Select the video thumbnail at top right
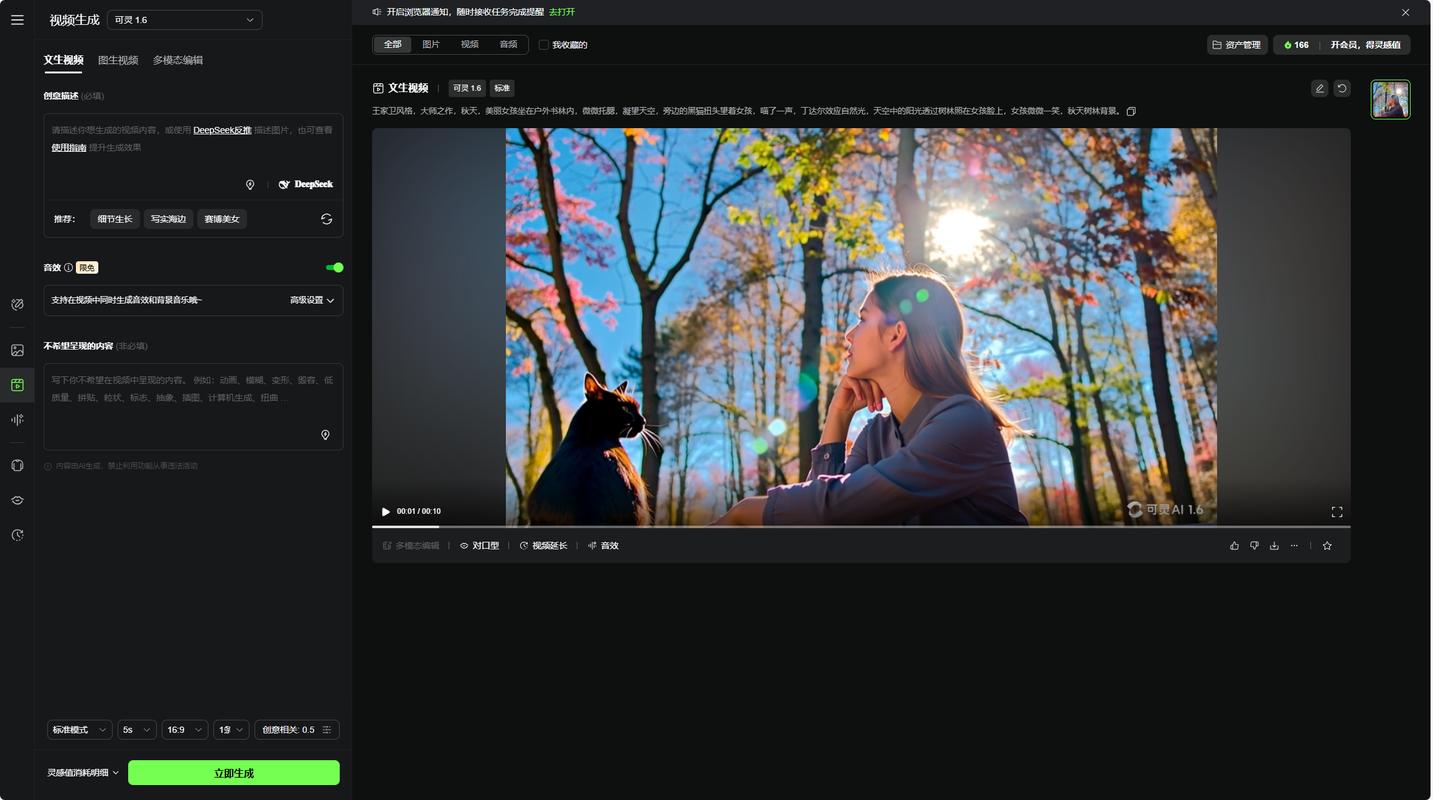Screen dimensions: 1433x800 (1390, 100)
